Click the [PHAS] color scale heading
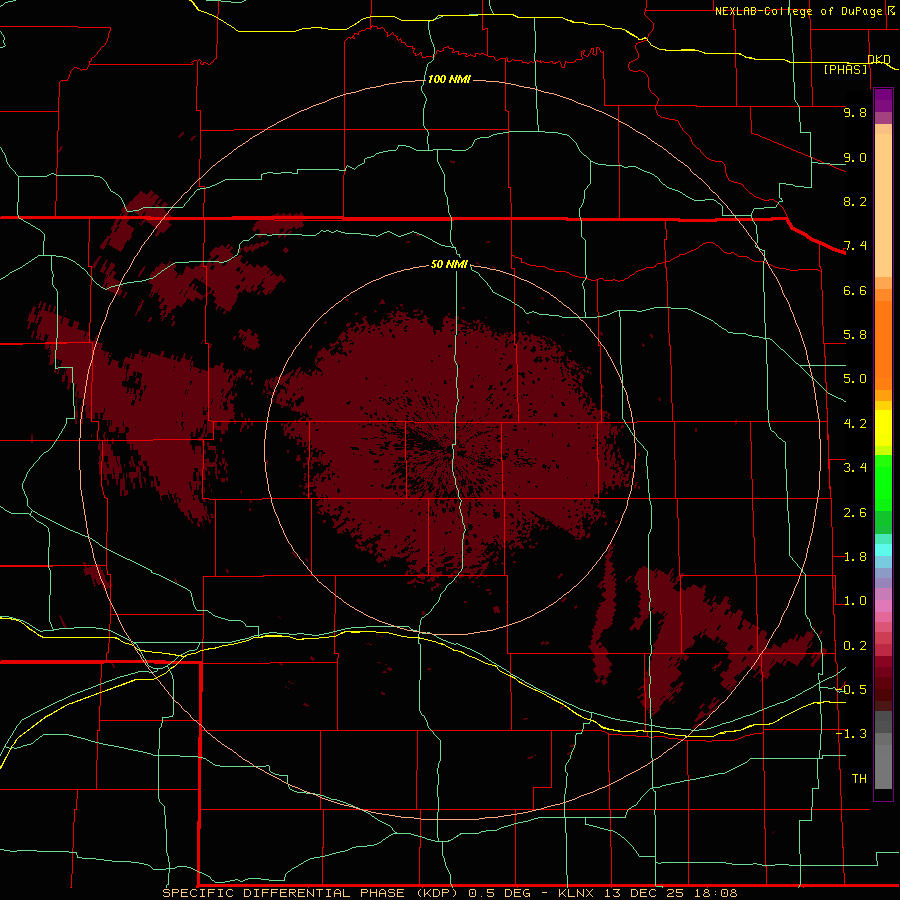This screenshot has width=900, height=900. click(845, 69)
